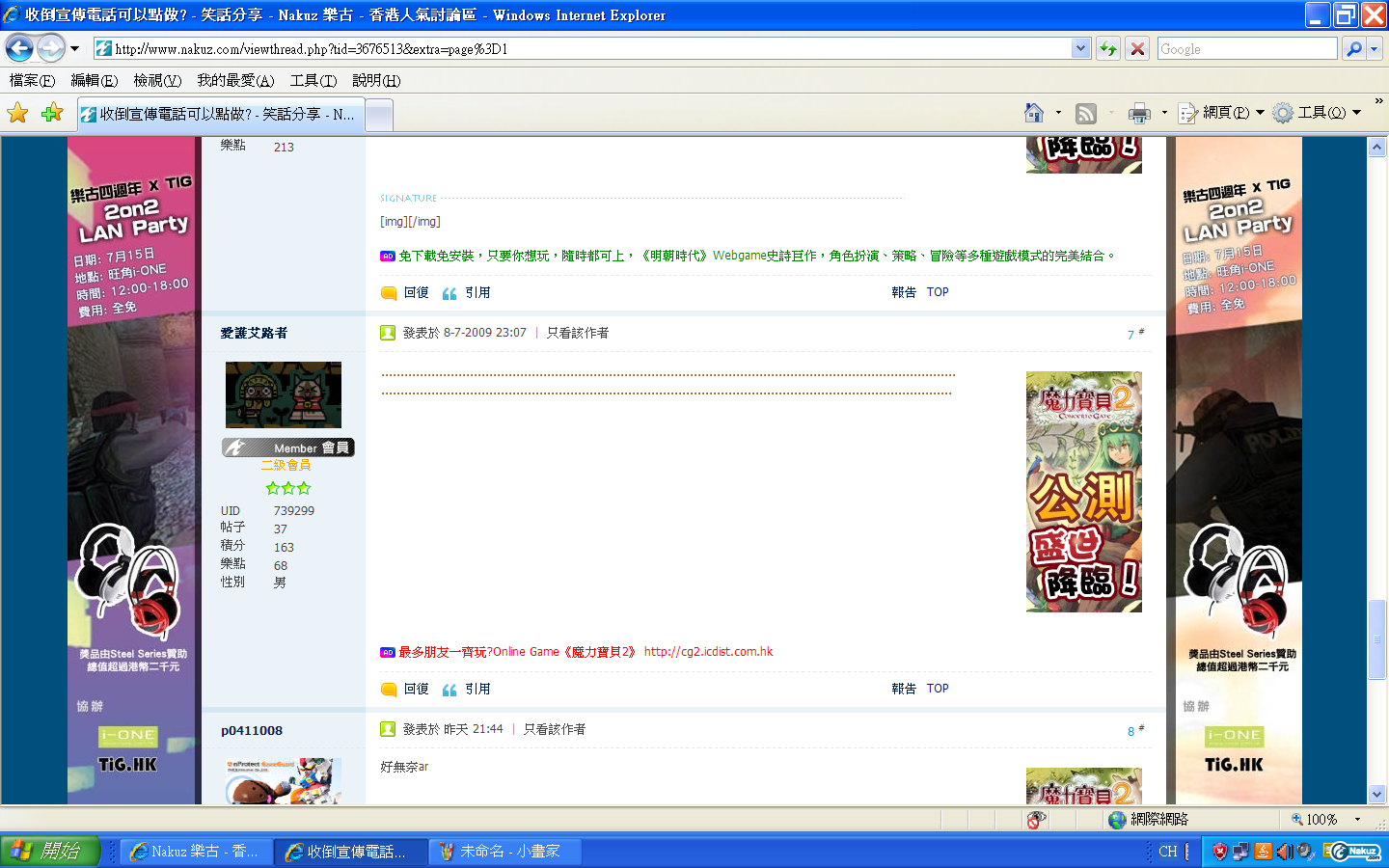Screen dimensions: 1389x868
Task: Open the cg2.icdist.com.hk link
Action: [x=708, y=652]
